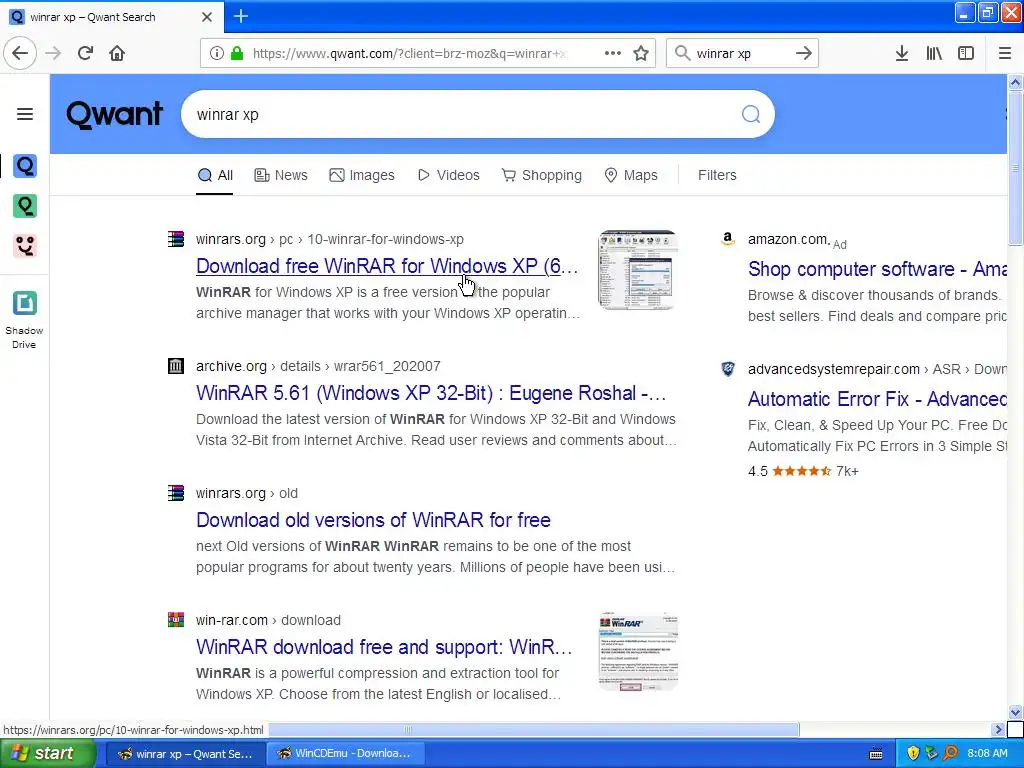This screenshot has width=1024, height=768.
Task: Click the horizontal scrollbar thumb
Action: (533, 729)
